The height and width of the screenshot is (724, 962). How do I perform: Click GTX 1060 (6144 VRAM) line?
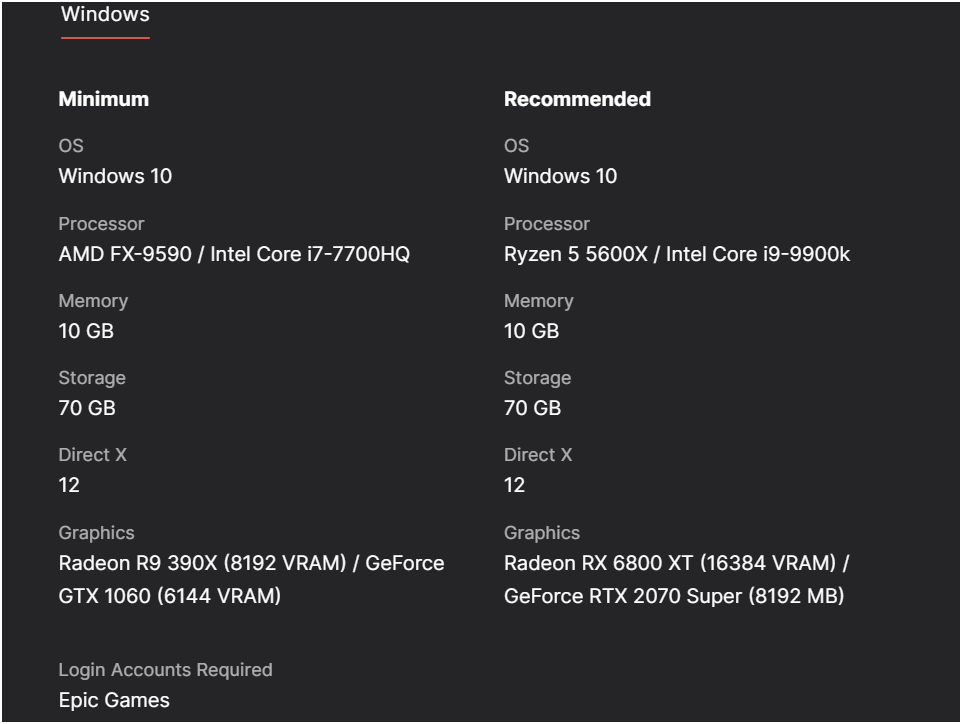(169, 596)
